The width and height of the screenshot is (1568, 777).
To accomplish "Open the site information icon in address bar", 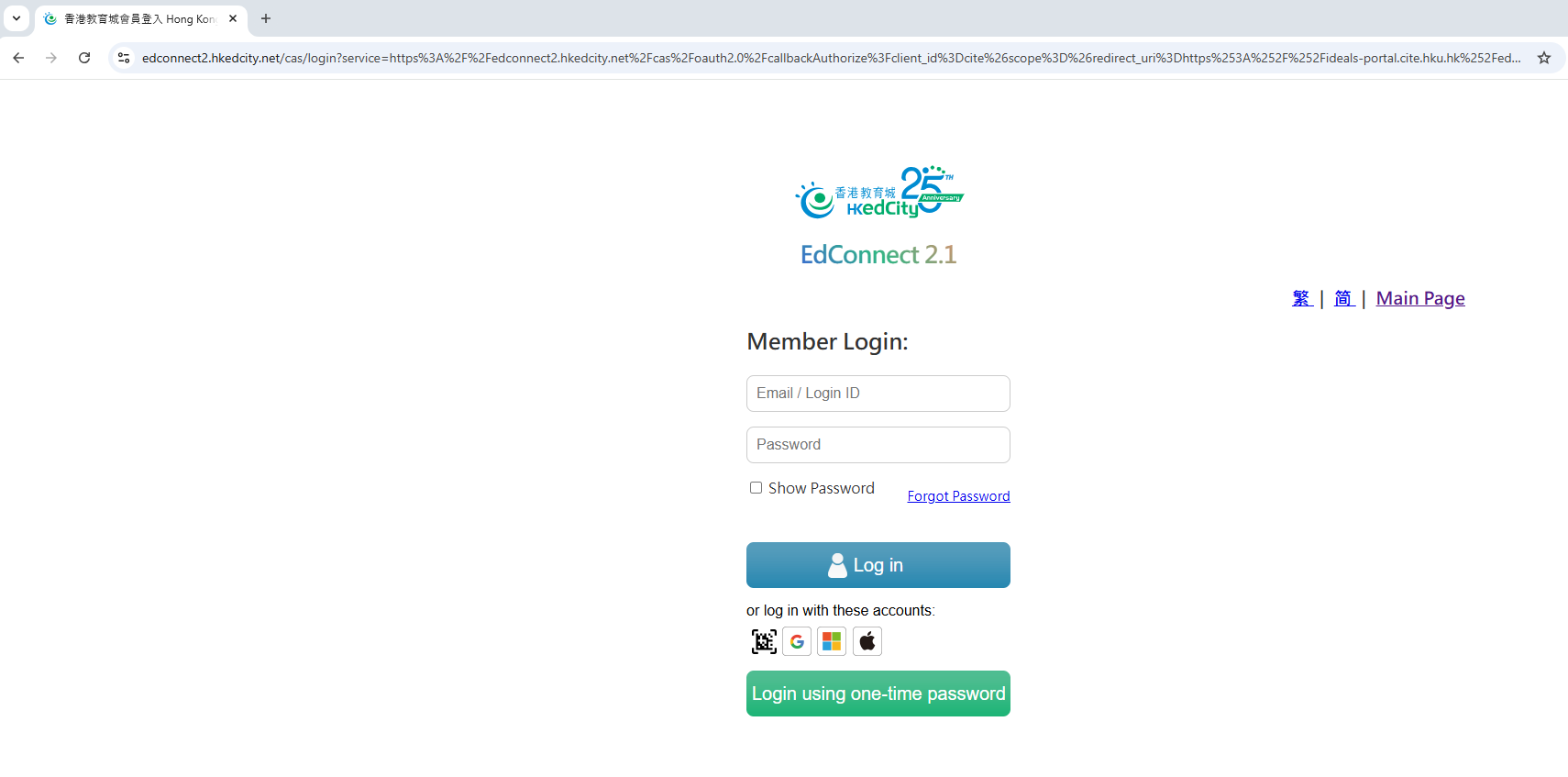I will pos(124,58).
